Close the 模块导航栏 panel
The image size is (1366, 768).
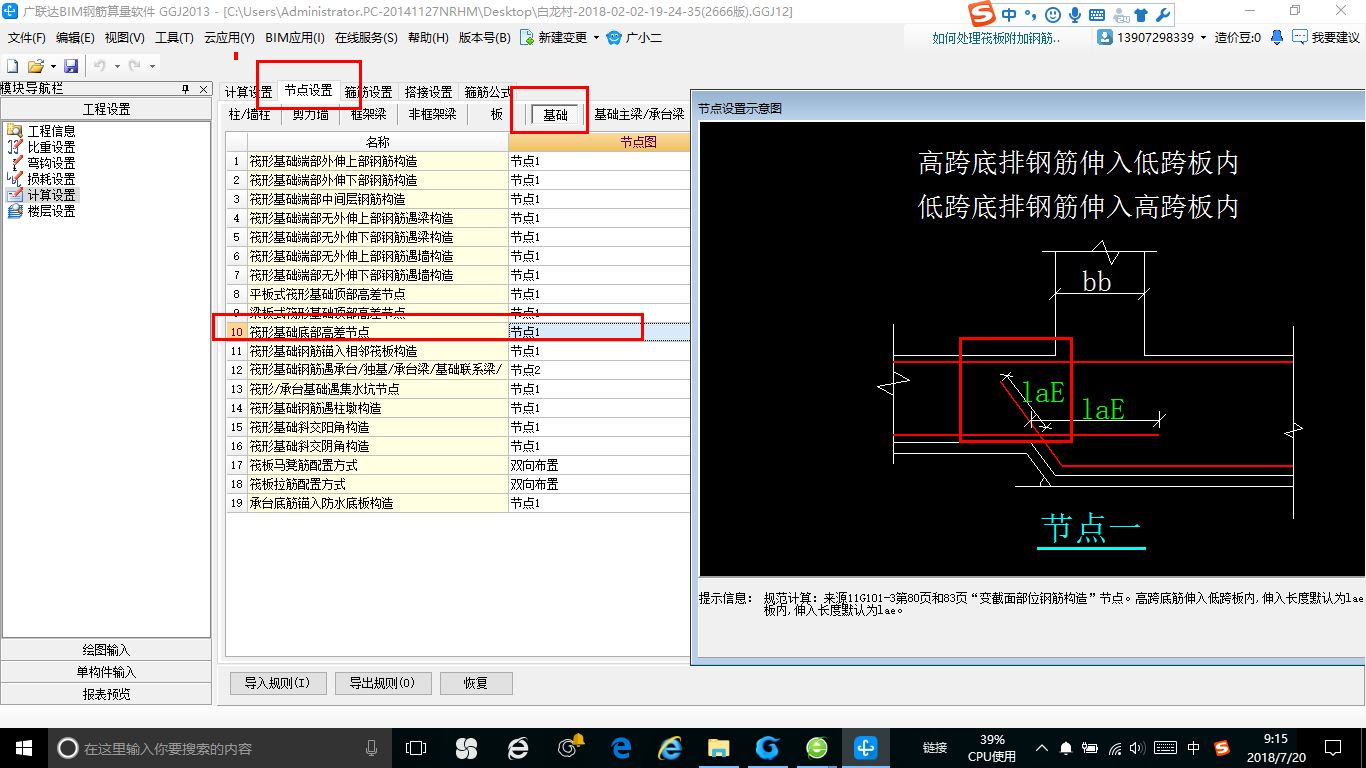click(203, 89)
